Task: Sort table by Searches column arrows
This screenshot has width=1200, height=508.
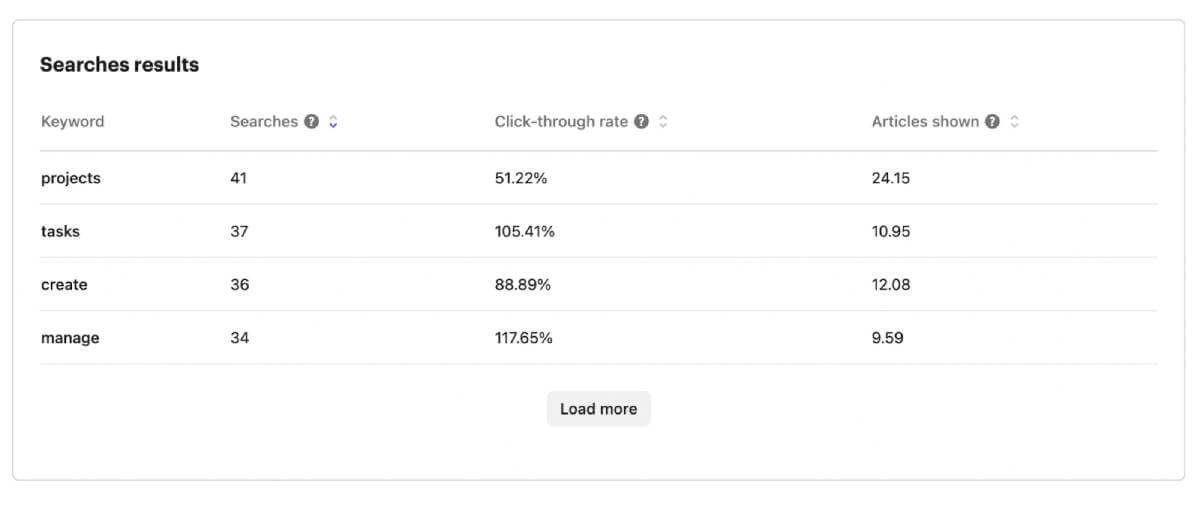Action: click(x=333, y=122)
